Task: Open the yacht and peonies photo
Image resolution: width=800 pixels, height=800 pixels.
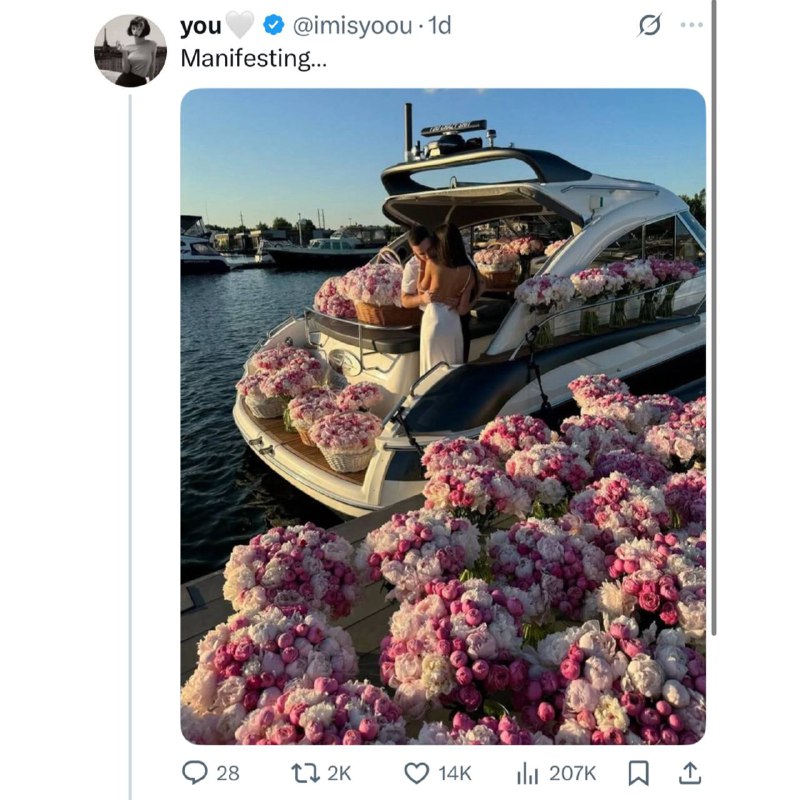Action: point(442,416)
